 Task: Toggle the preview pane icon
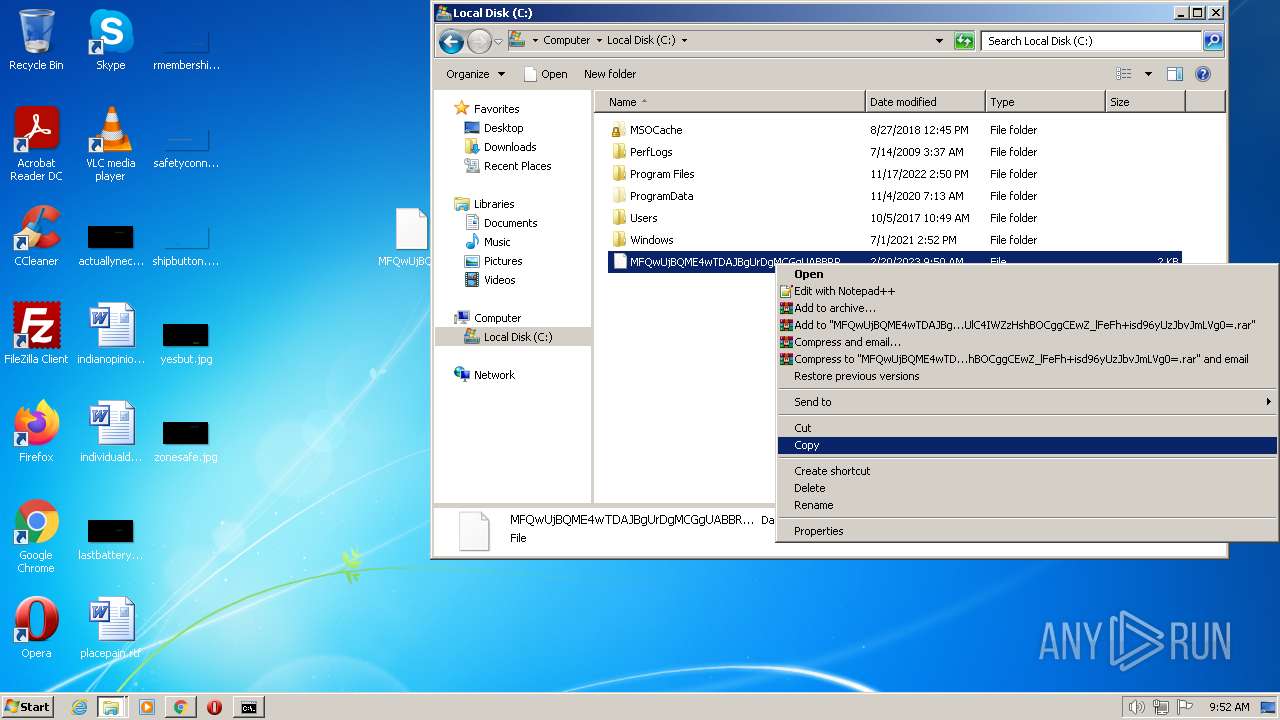pyautogui.click(x=1175, y=74)
